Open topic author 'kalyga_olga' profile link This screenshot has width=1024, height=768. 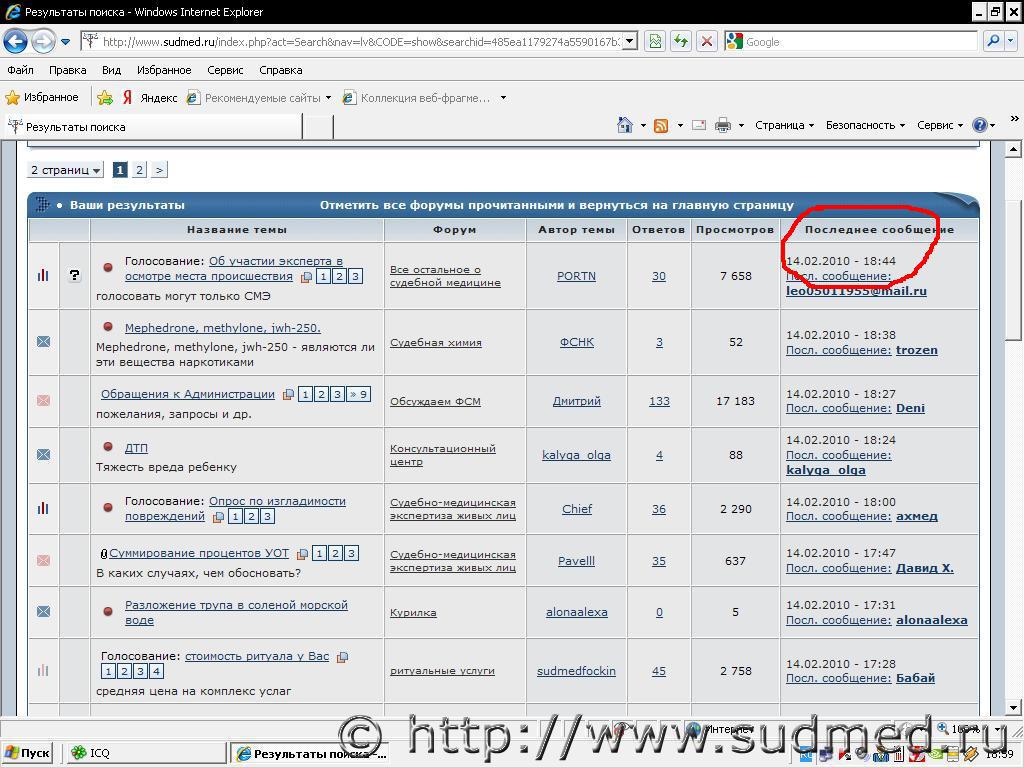(576, 455)
